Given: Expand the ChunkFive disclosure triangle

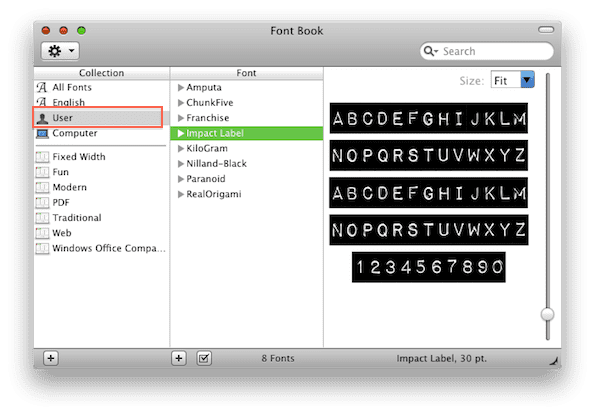Looking at the screenshot, I should coord(181,103).
